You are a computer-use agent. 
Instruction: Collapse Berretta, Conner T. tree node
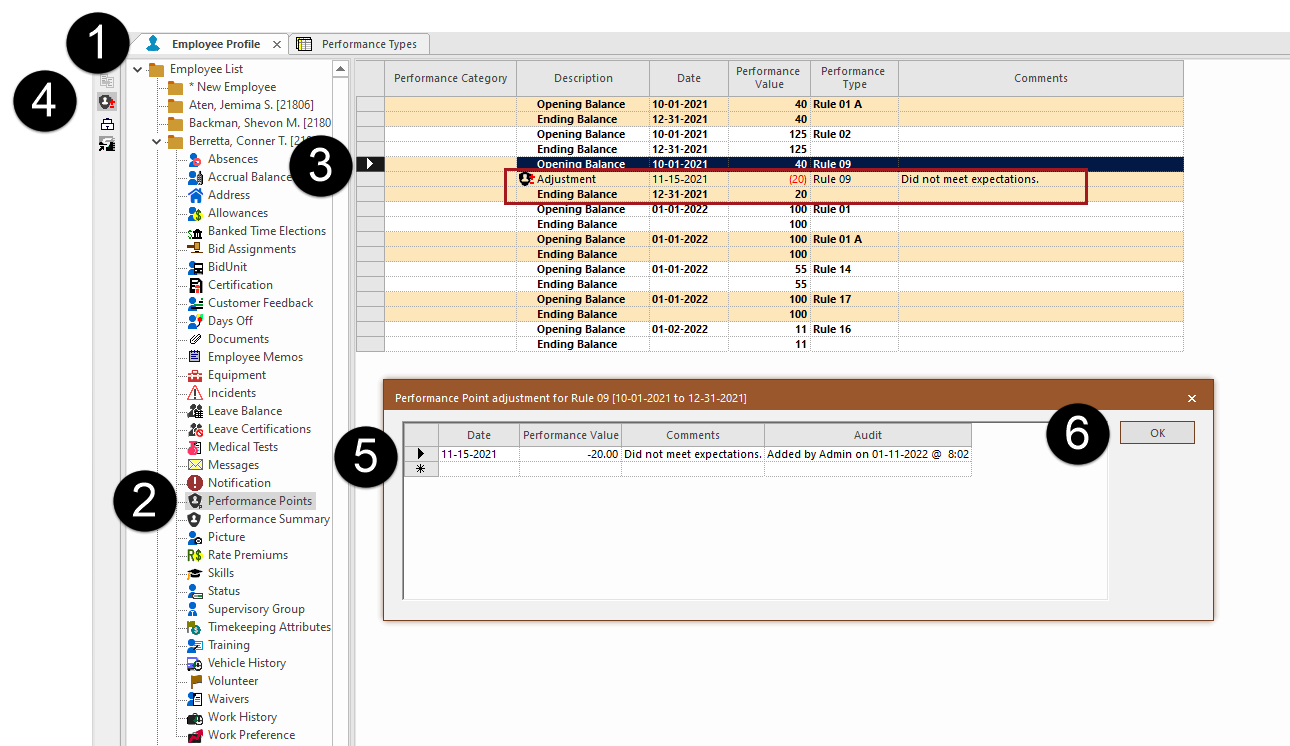tap(156, 140)
